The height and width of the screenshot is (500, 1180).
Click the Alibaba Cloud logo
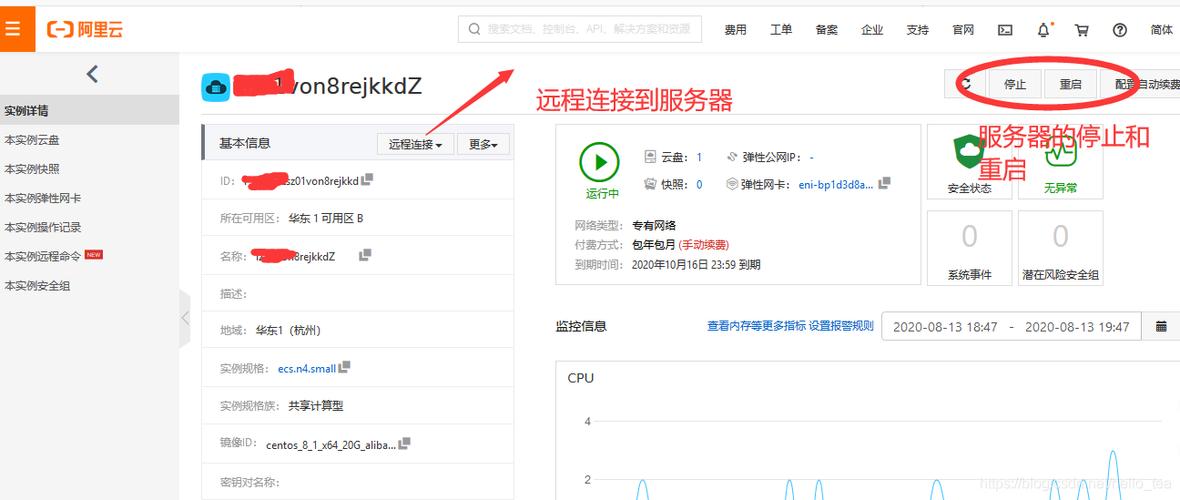[x=84, y=29]
